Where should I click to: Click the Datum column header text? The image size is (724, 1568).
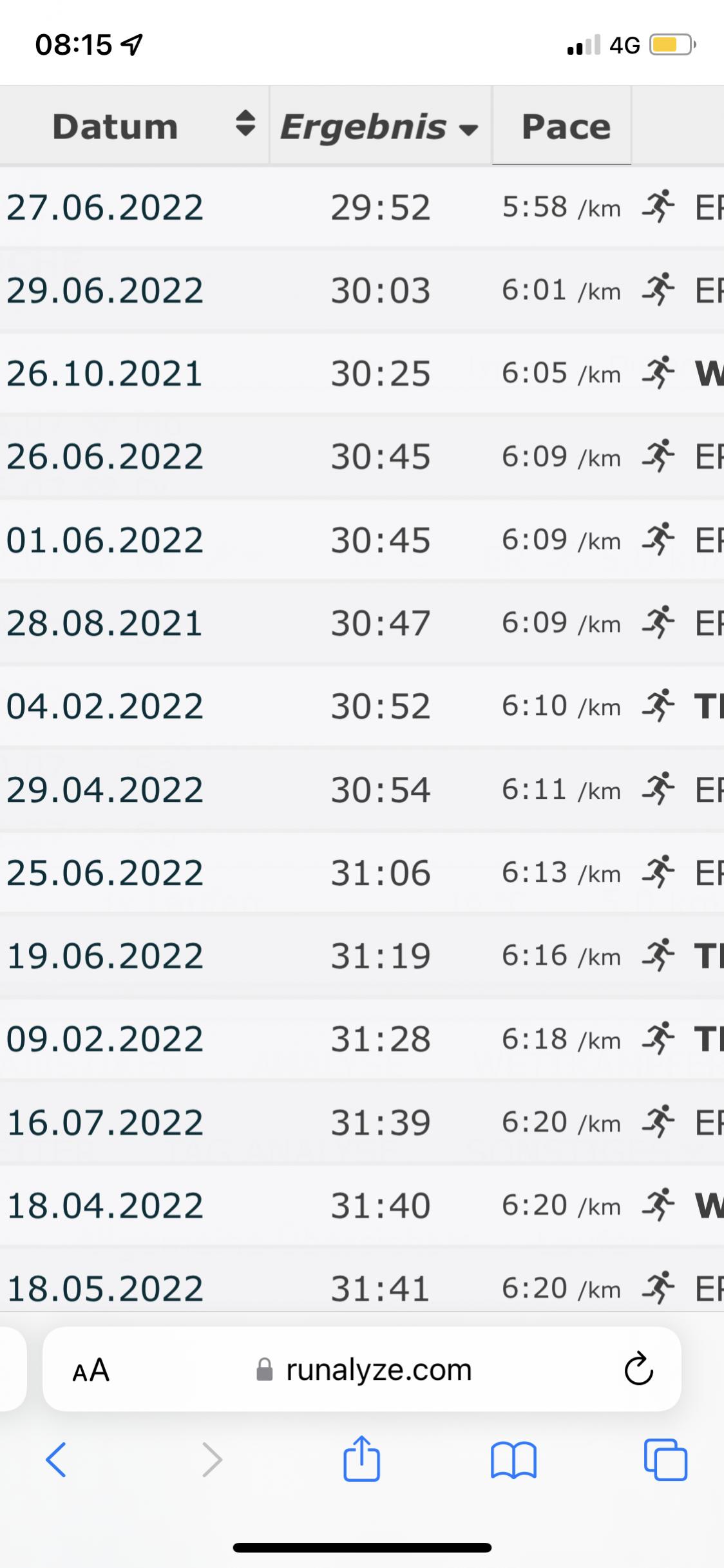coord(115,126)
